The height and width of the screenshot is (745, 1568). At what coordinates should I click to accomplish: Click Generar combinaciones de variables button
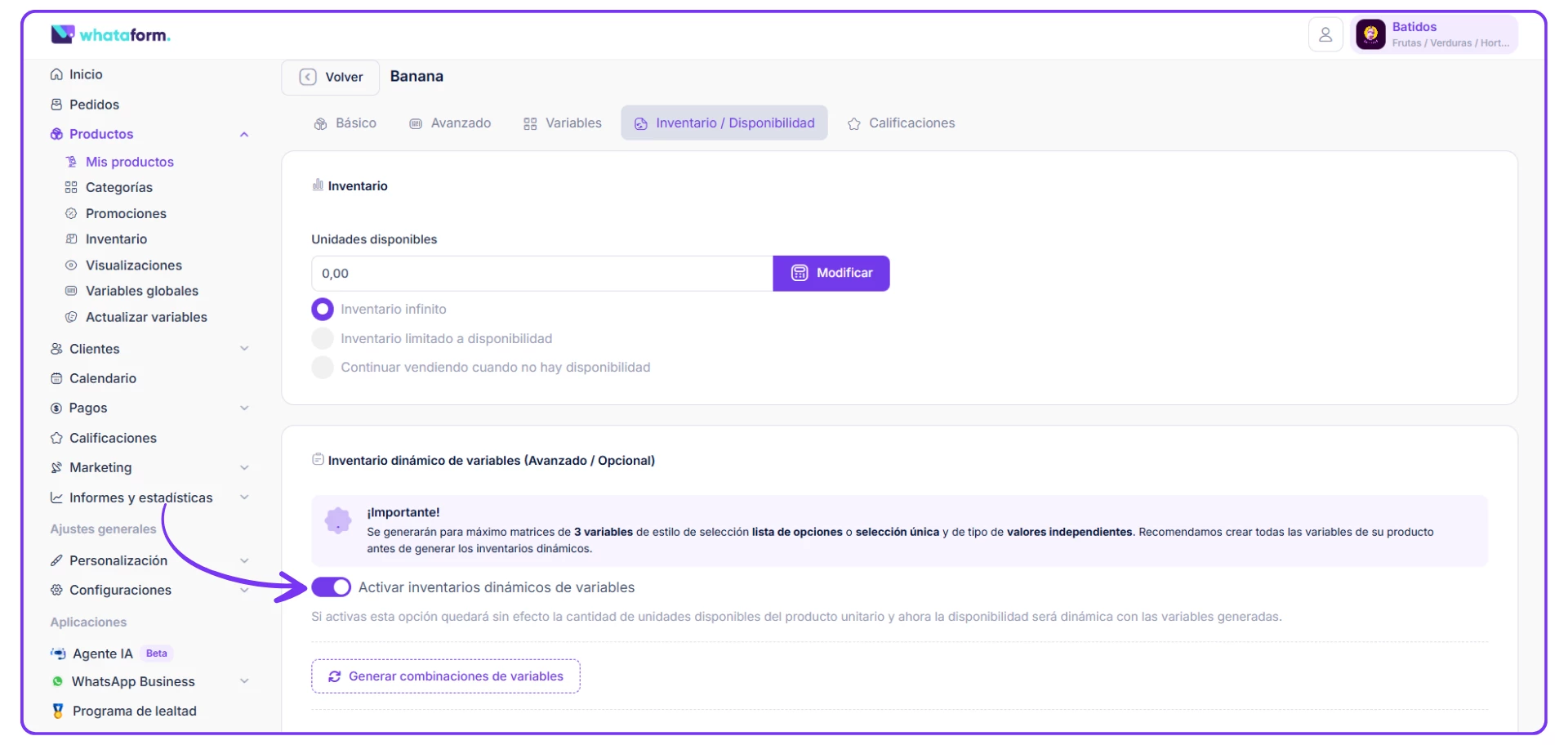tap(445, 676)
